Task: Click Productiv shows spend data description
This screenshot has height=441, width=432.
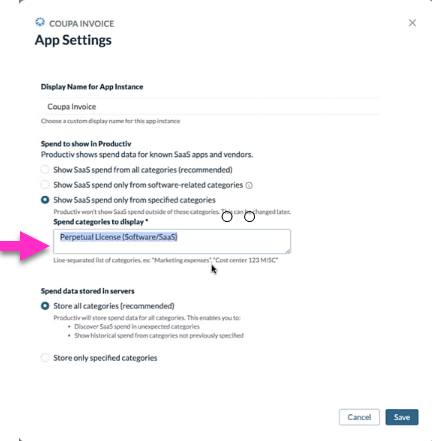Action: 147,155
